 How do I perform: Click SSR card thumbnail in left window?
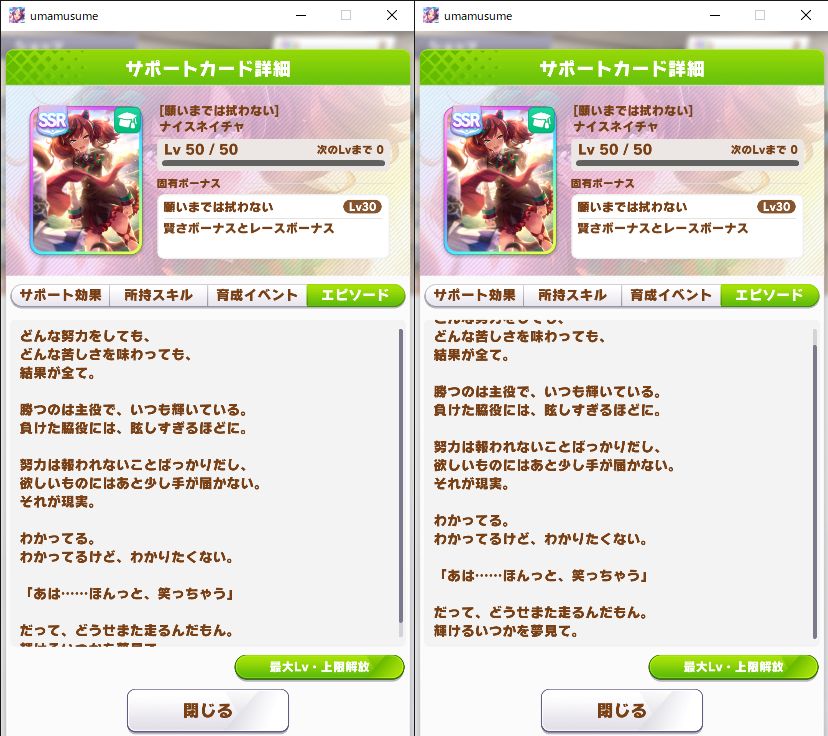tap(86, 180)
